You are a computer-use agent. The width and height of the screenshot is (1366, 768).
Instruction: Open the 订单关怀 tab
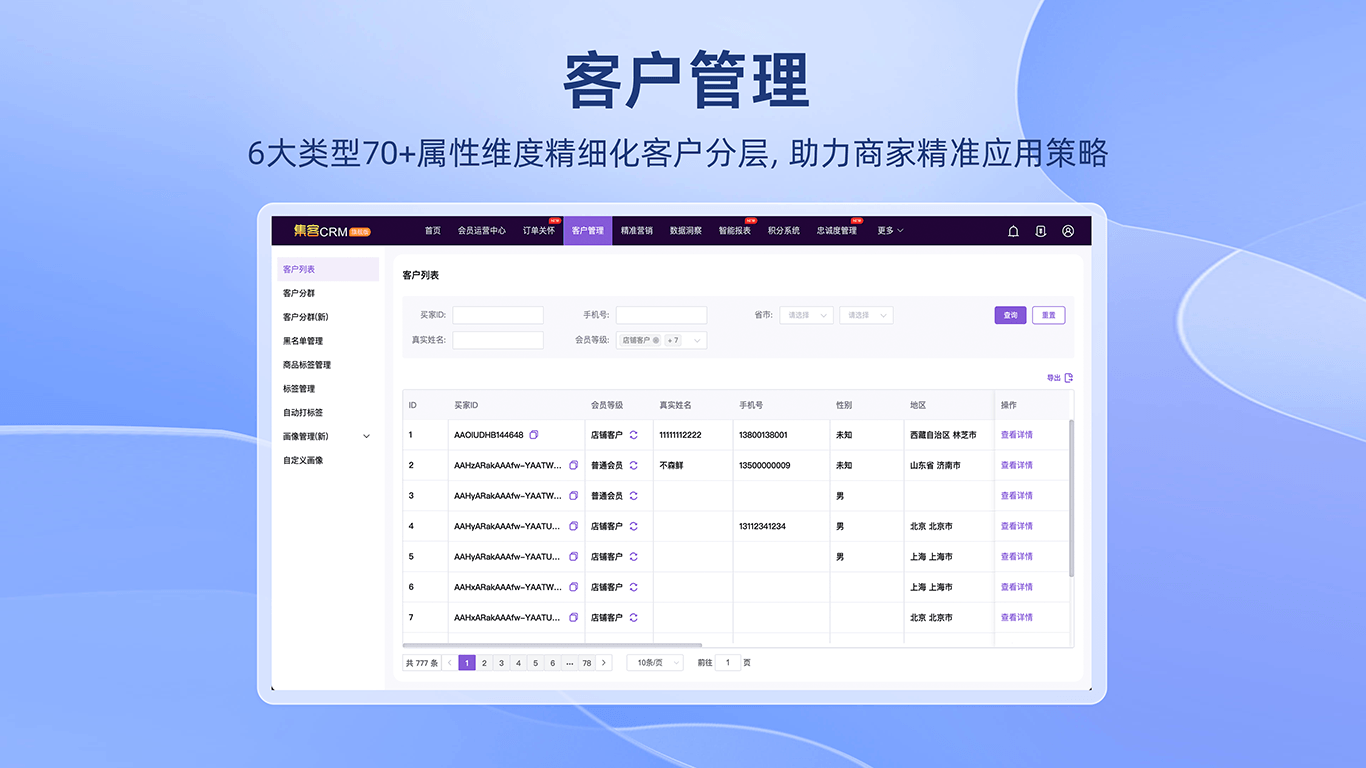point(539,231)
